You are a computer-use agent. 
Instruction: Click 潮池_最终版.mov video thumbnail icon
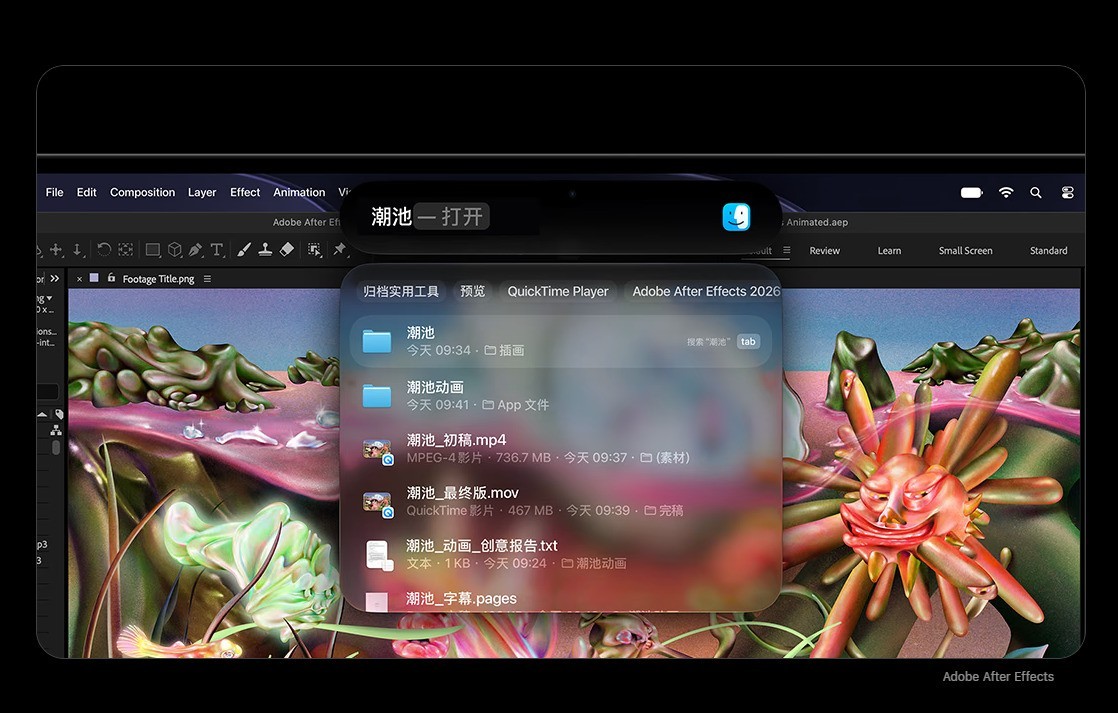pyautogui.click(x=378, y=504)
